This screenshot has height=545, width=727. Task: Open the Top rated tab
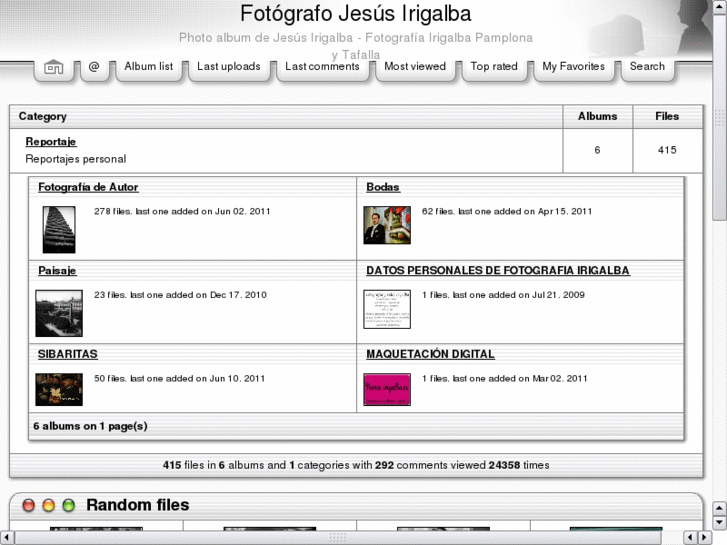[x=494, y=67]
